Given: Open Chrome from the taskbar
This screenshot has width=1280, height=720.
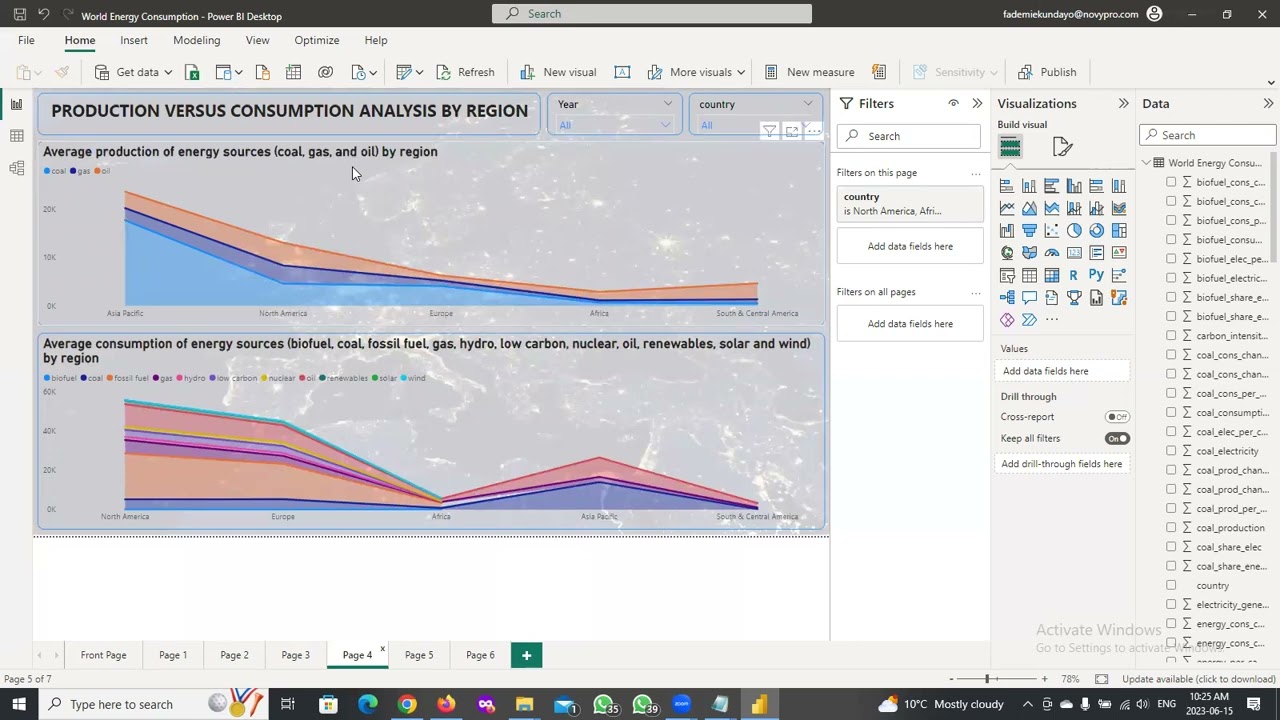Looking at the screenshot, I should [x=406, y=704].
